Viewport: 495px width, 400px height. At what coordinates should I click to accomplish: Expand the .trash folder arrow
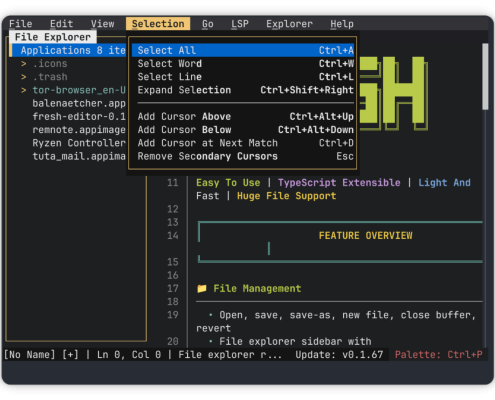click(x=24, y=77)
